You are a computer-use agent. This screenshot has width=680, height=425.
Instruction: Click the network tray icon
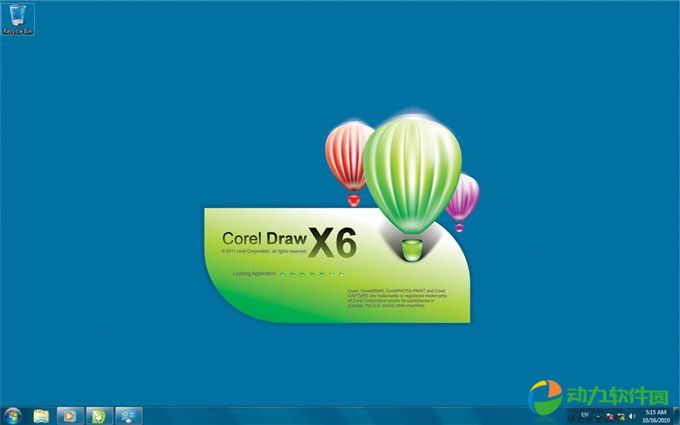tap(621, 415)
